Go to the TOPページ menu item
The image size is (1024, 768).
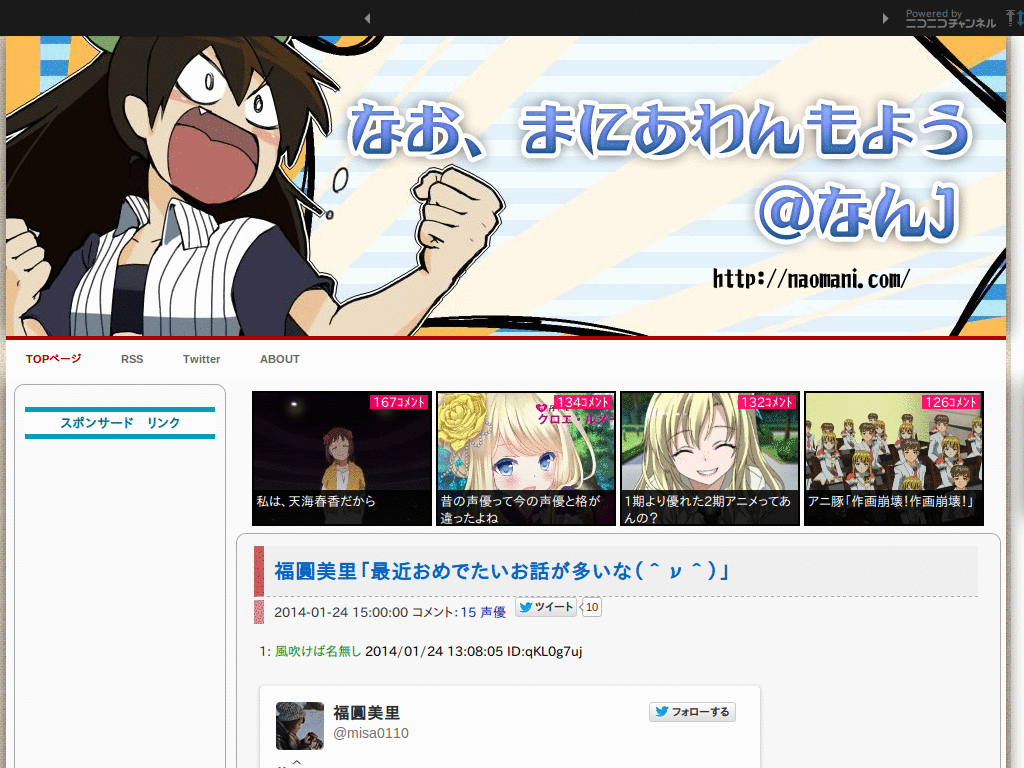point(54,359)
